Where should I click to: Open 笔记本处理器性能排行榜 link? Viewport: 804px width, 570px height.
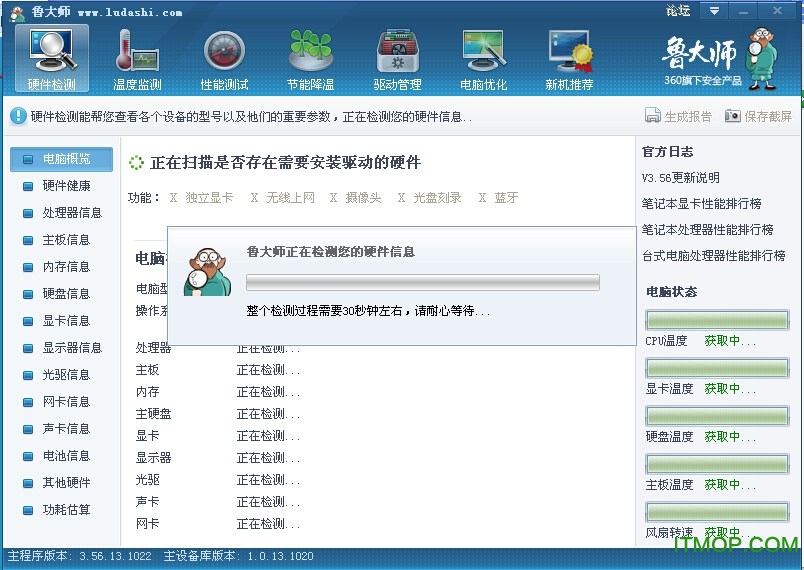(x=708, y=230)
